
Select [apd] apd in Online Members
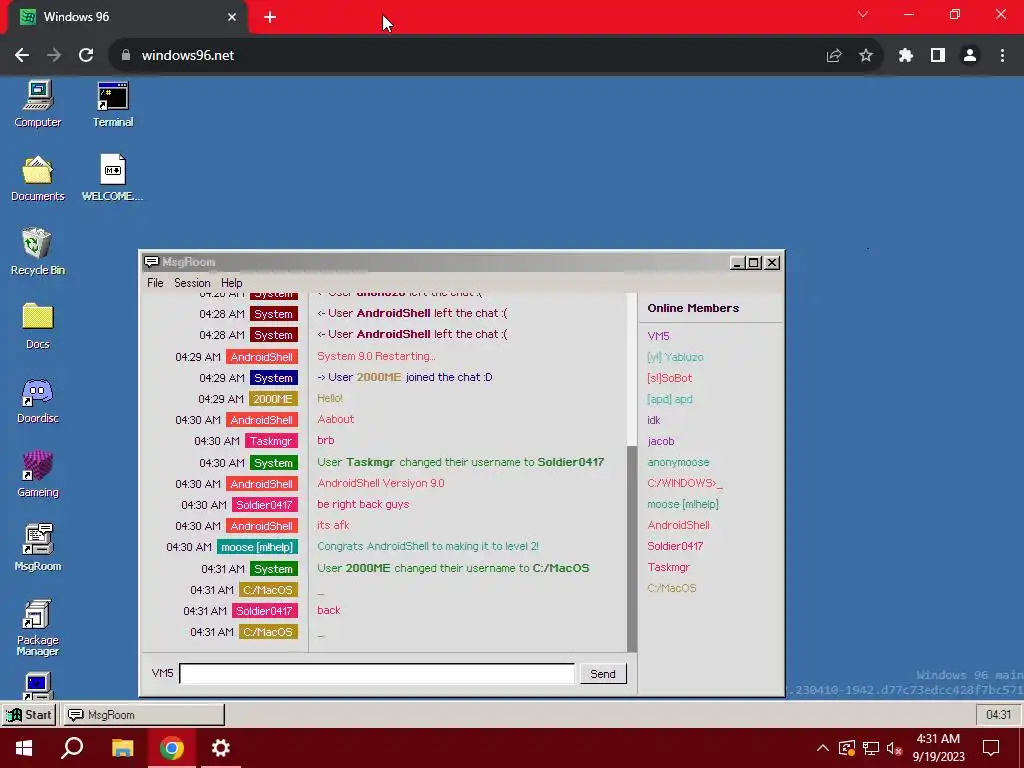[670, 399]
